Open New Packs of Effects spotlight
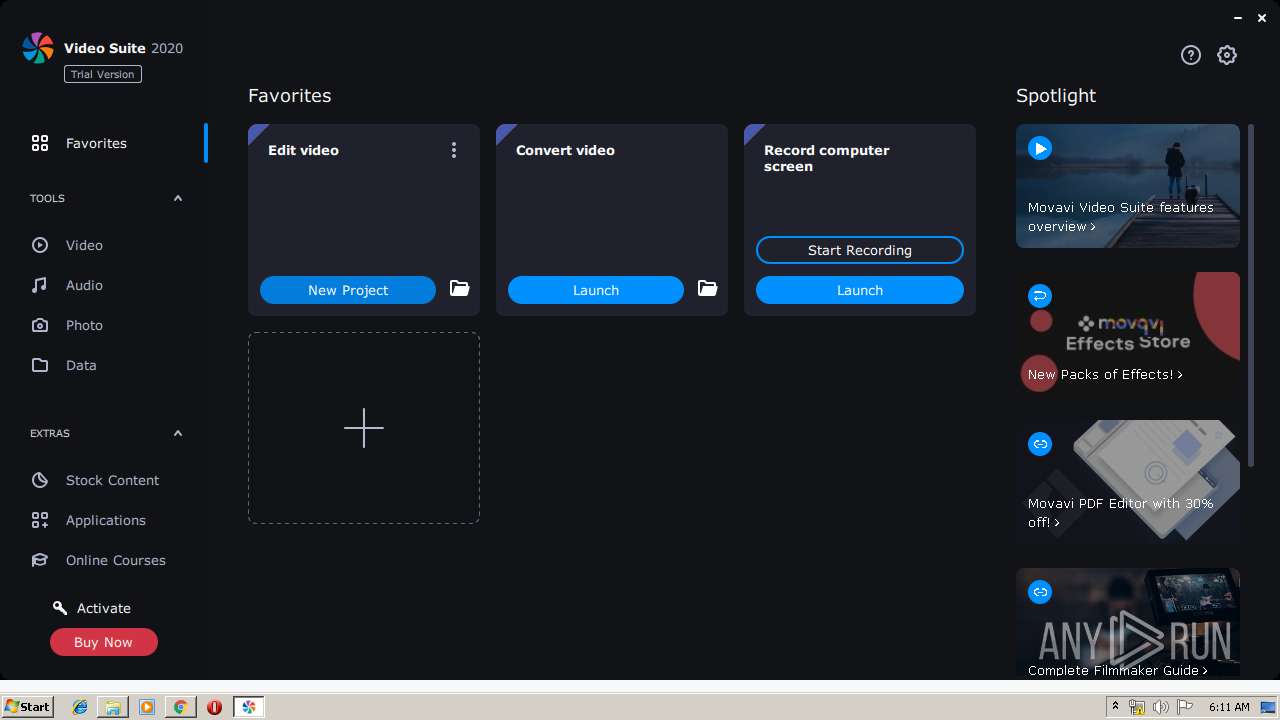Viewport: 1280px width, 720px height. [1128, 334]
